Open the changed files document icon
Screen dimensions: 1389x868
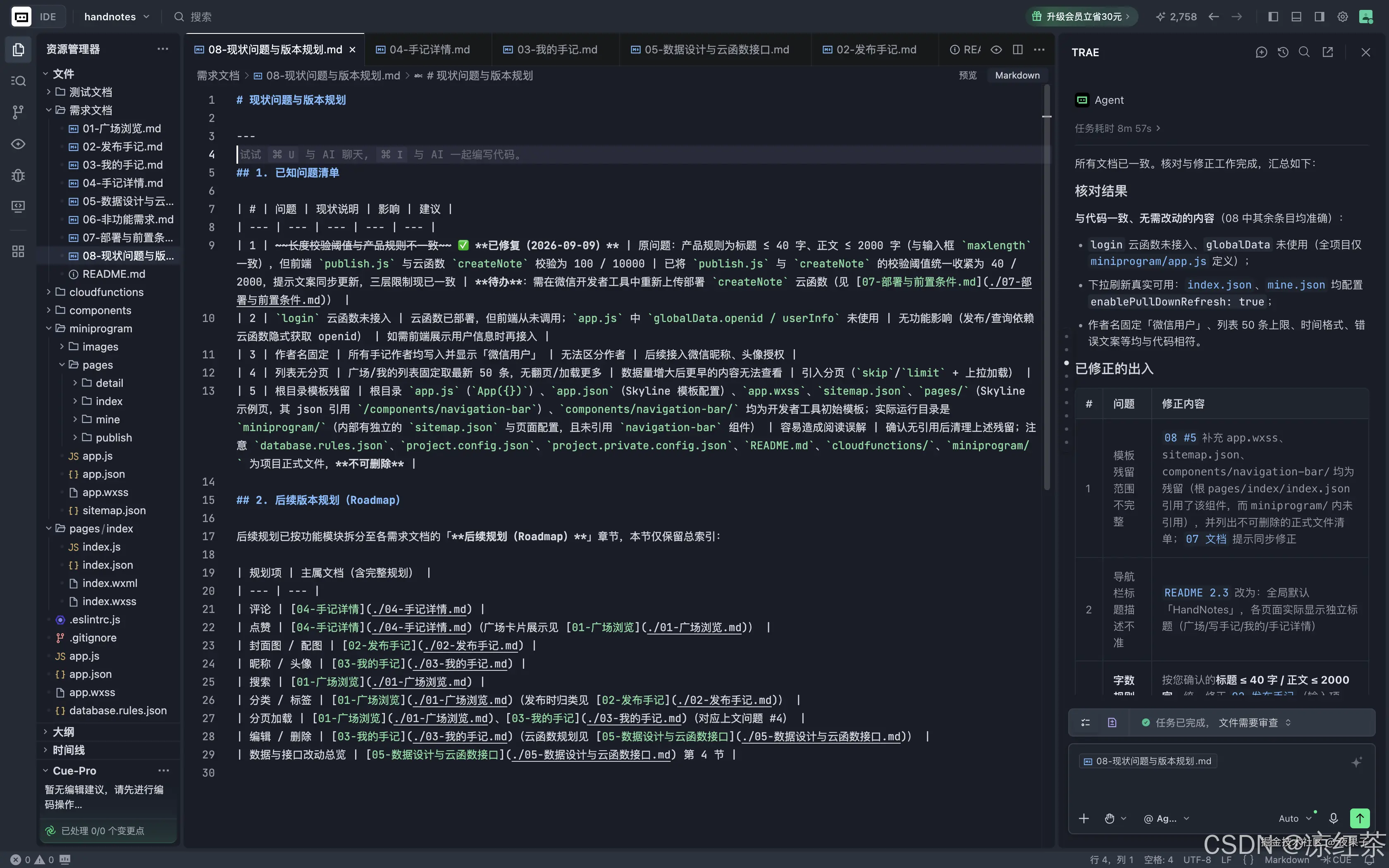click(1112, 723)
